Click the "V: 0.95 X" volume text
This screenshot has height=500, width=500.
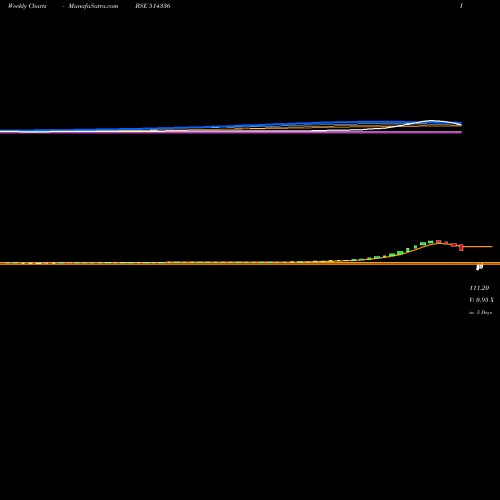coord(481,300)
